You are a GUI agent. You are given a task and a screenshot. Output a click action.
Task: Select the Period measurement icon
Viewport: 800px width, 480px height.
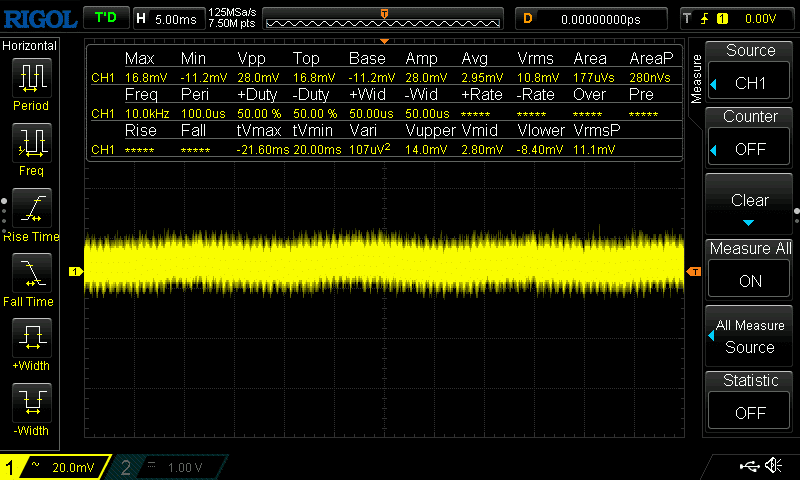[x=31, y=80]
